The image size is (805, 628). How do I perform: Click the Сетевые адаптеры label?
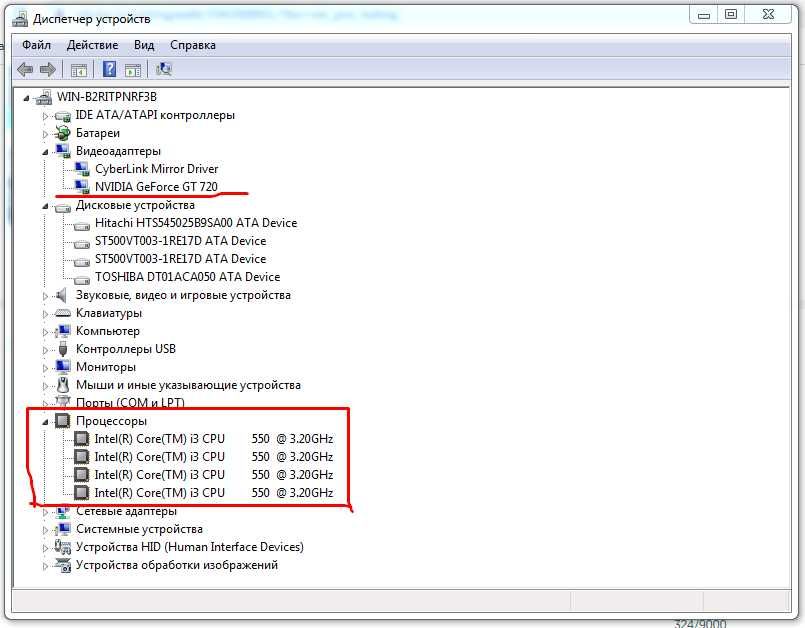pyautogui.click(x=126, y=511)
